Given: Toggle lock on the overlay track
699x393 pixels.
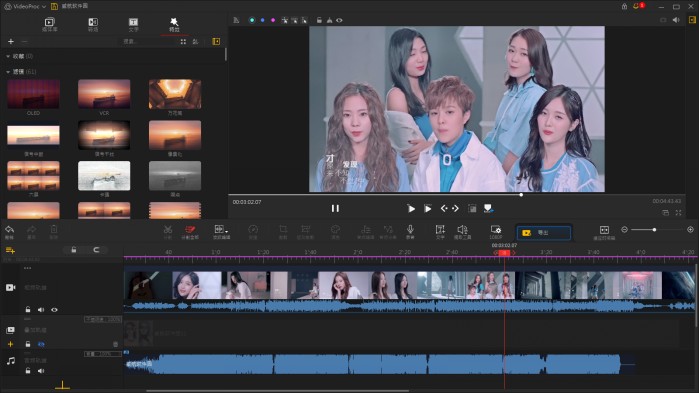Looking at the screenshot, I should point(28,344).
